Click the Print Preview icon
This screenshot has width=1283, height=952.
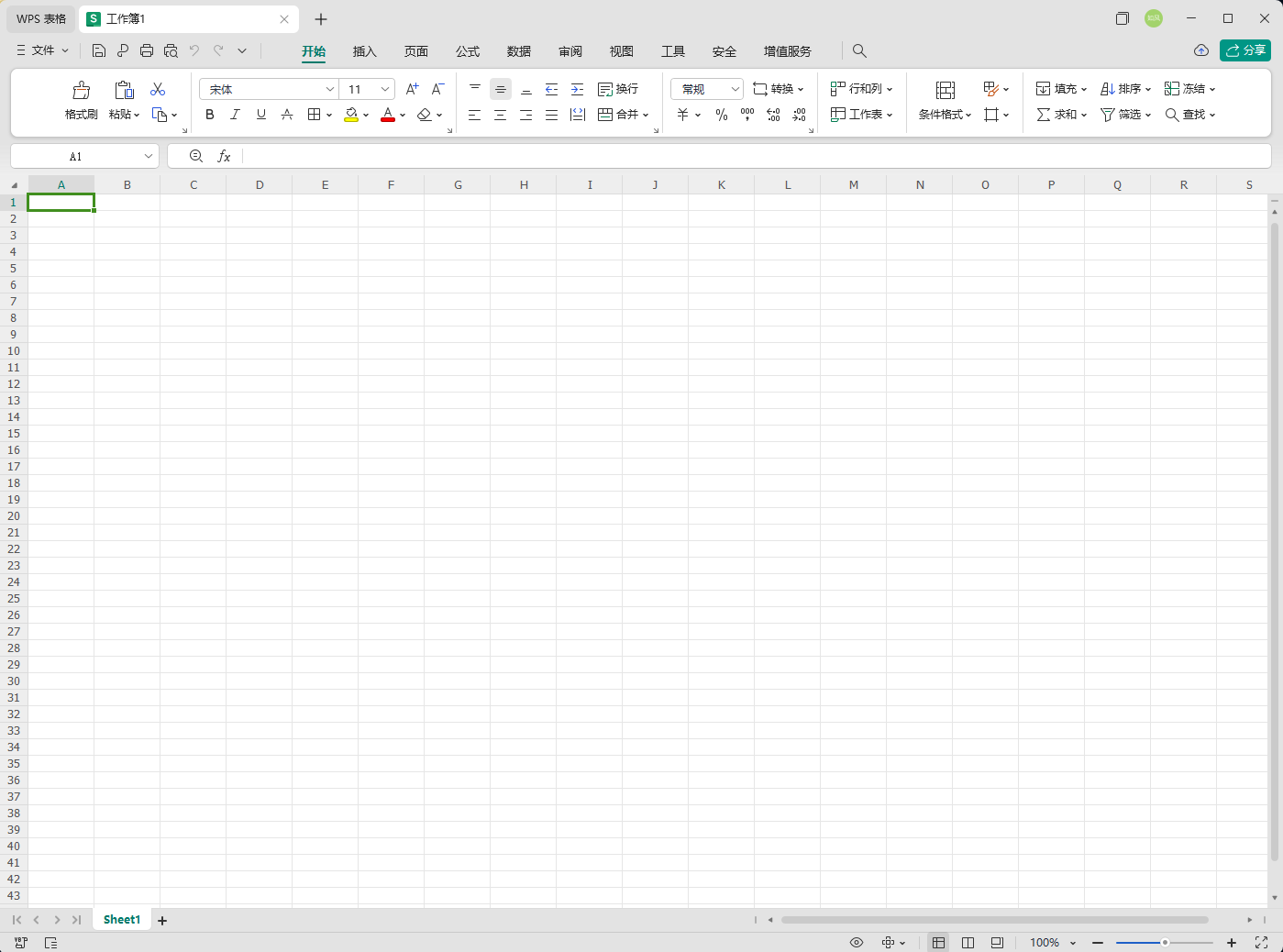coord(171,50)
